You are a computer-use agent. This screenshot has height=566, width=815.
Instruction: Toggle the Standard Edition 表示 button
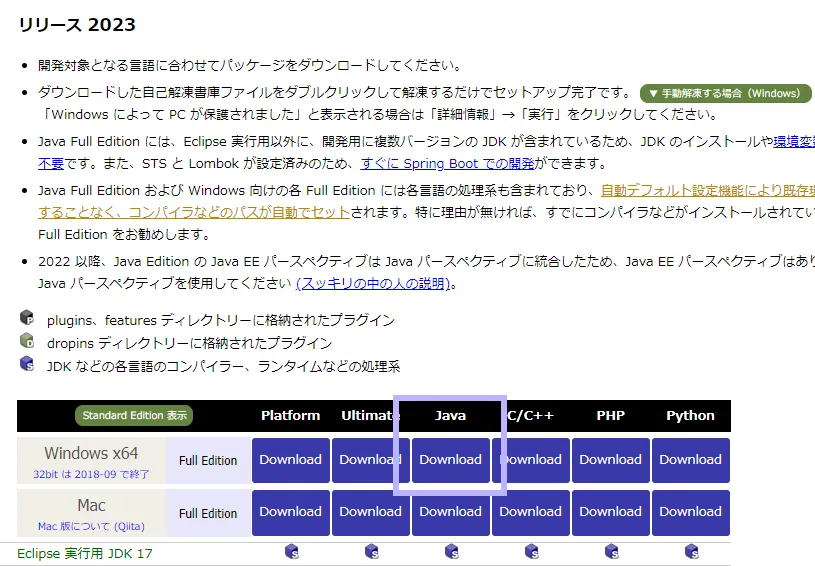coord(134,415)
